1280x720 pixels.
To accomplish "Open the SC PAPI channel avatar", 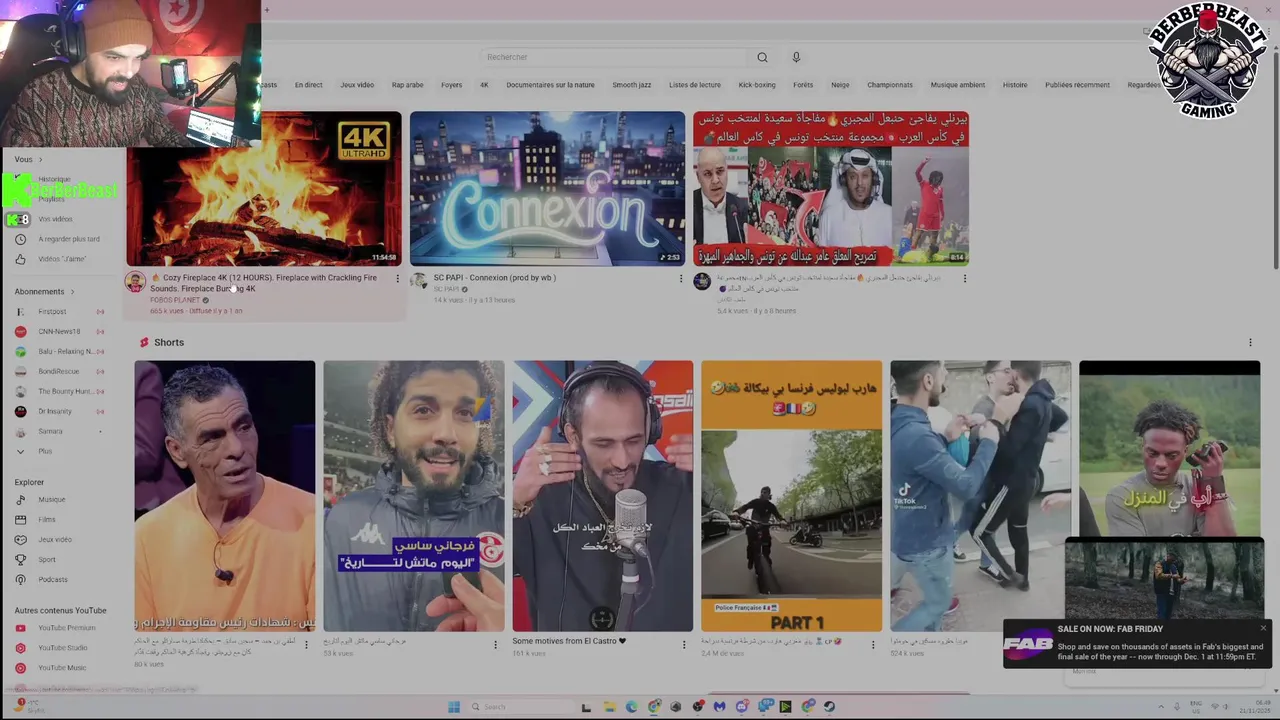I will [x=419, y=281].
